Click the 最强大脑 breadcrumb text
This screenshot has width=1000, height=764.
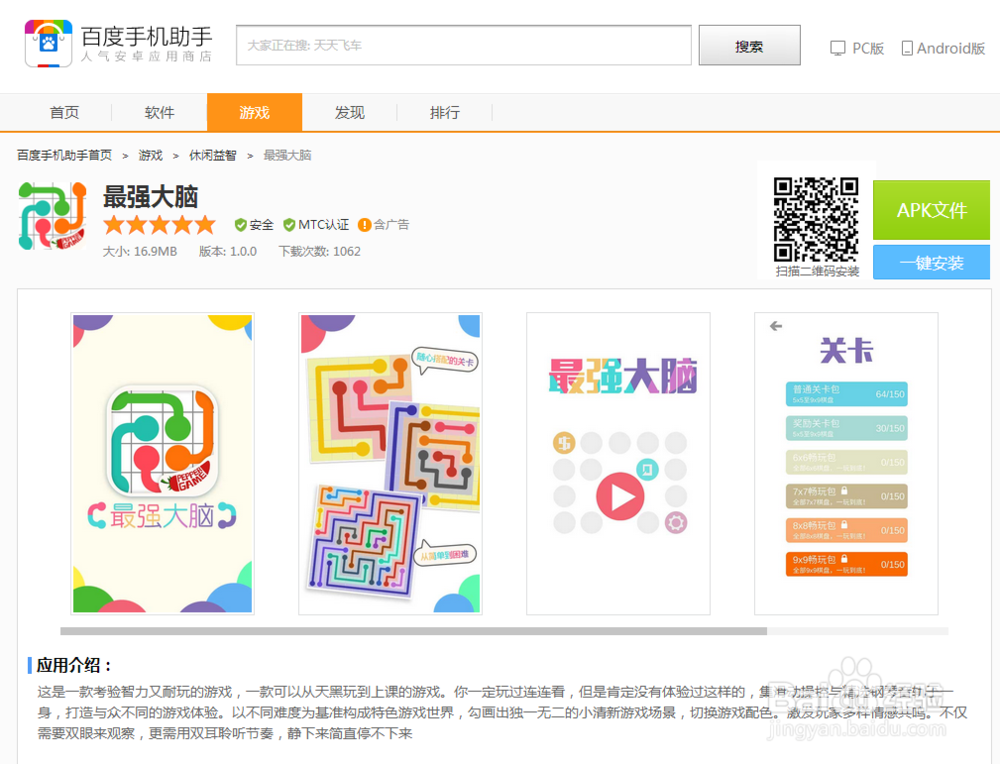287,155
